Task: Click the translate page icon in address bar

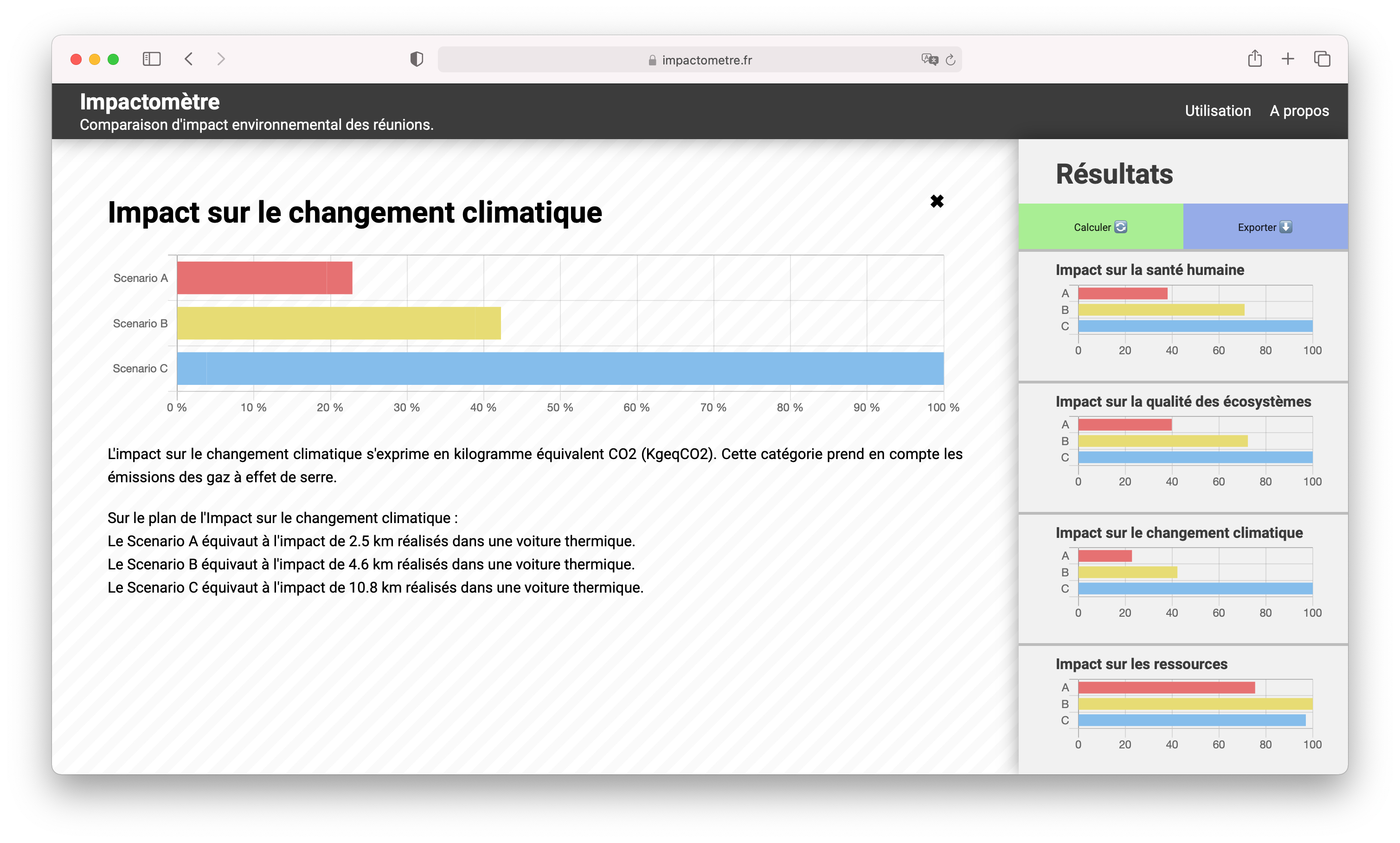Action: coord(929,60)
